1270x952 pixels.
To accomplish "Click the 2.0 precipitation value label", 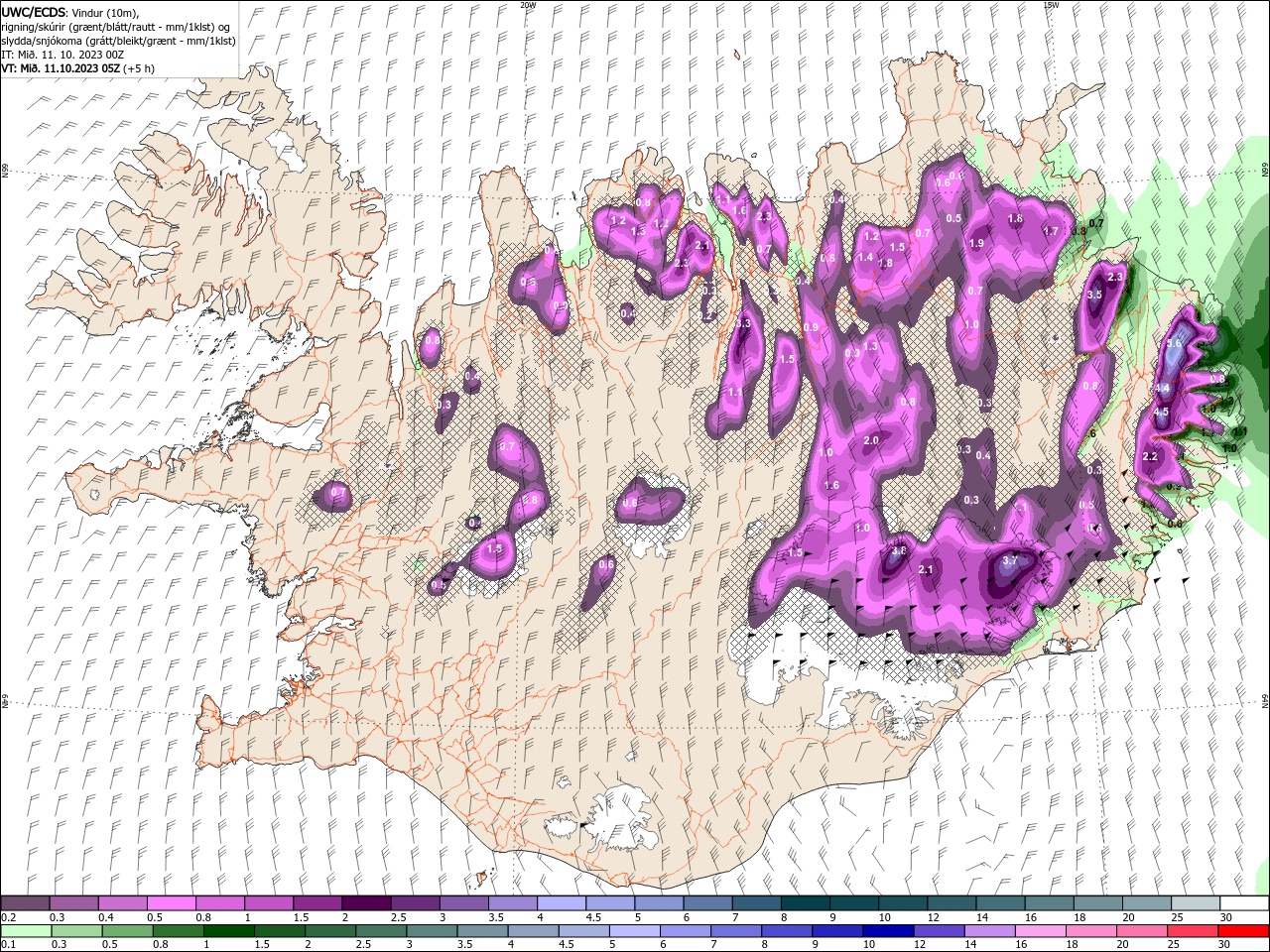I will 871,440.
